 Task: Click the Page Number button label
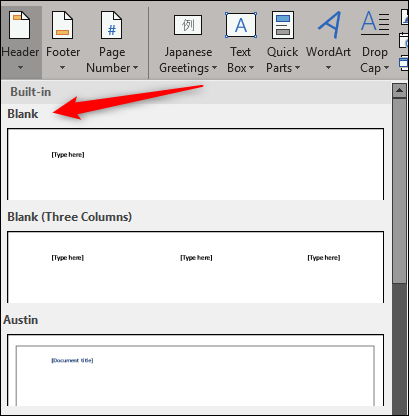coord(112,60)
